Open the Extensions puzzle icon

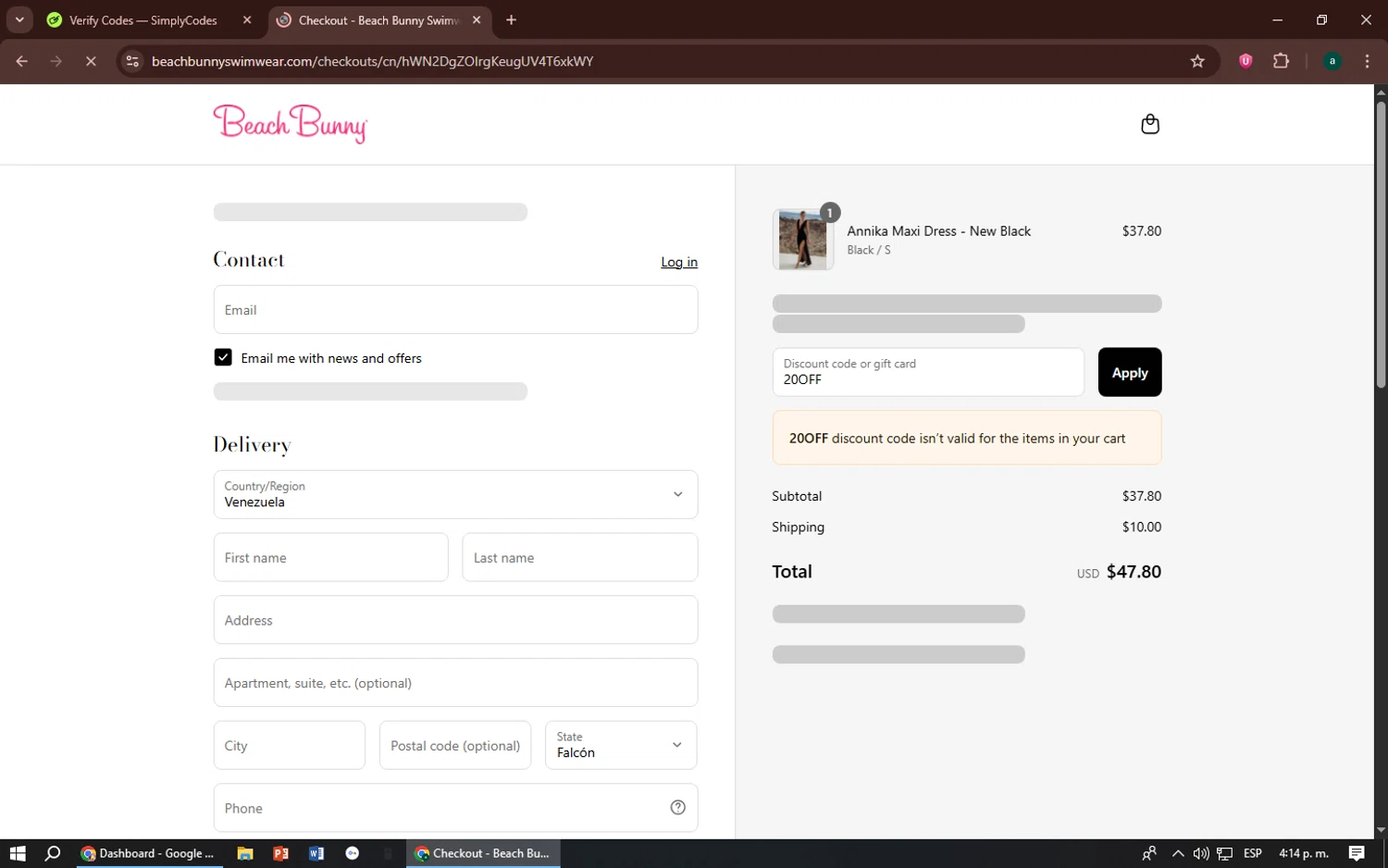[1281, 61]
